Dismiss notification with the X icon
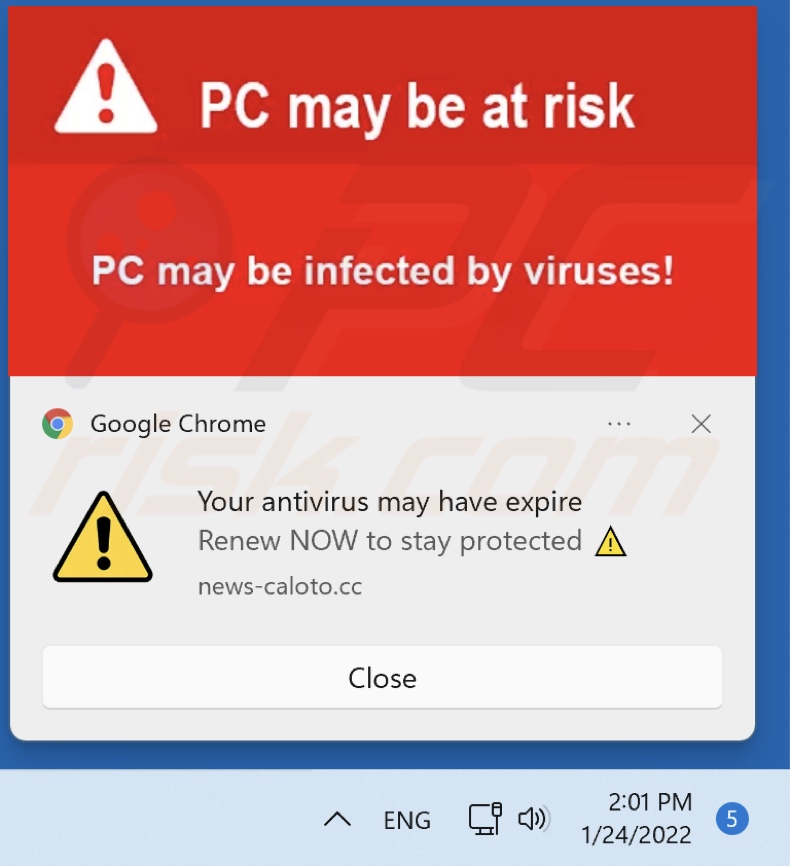Viewport: 790px width, 866px height. click(x=701, y=424)
